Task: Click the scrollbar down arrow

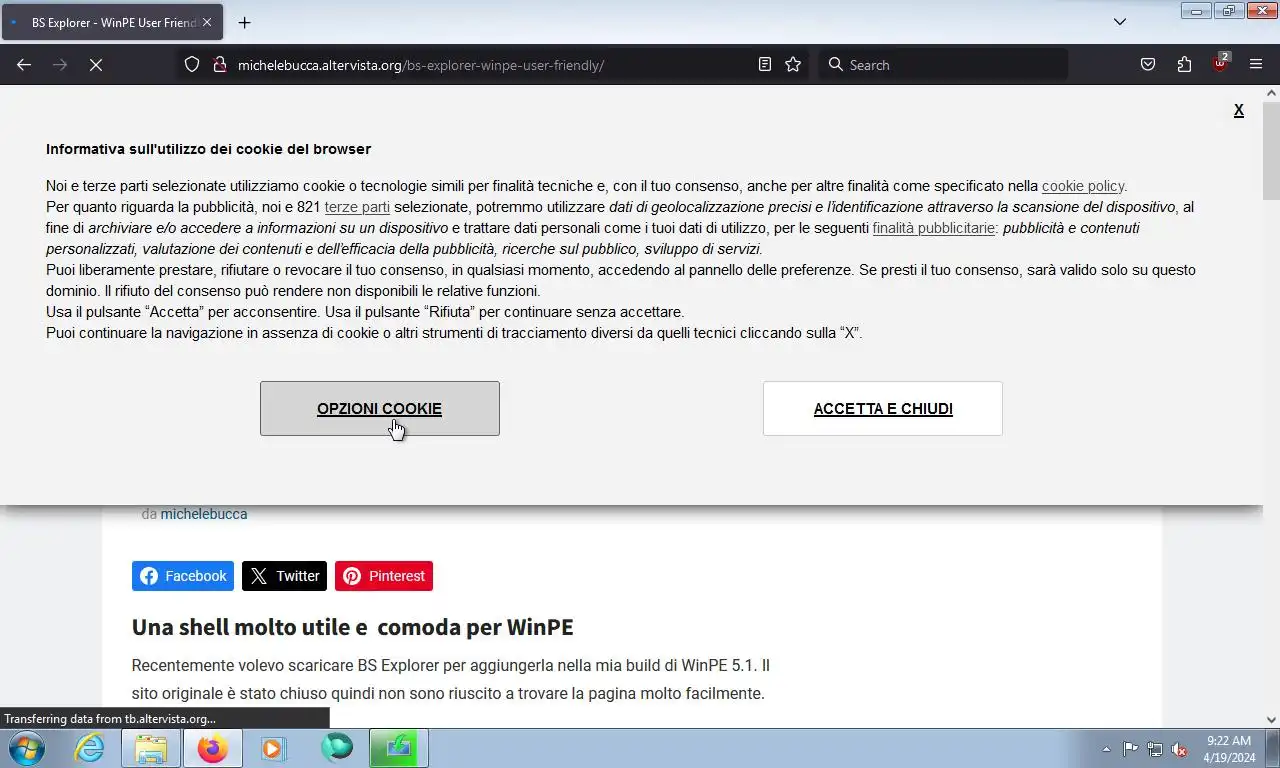Action: pos(1271,719)
